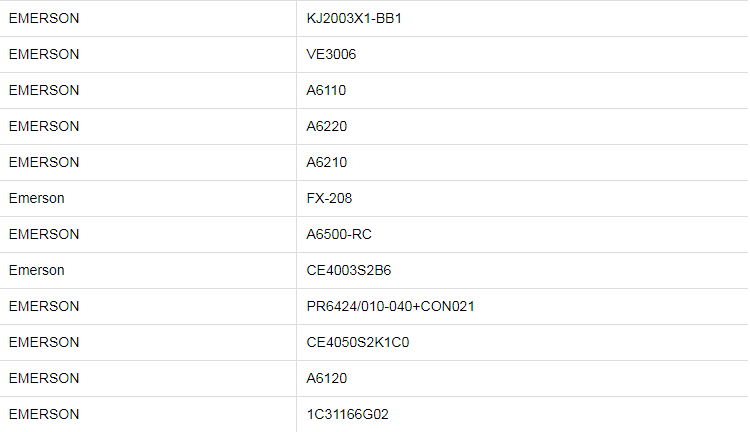The image size is (750, 432).
Task: Select the EMERSON cell in the VE3006 row
Action: click(44, 54)
